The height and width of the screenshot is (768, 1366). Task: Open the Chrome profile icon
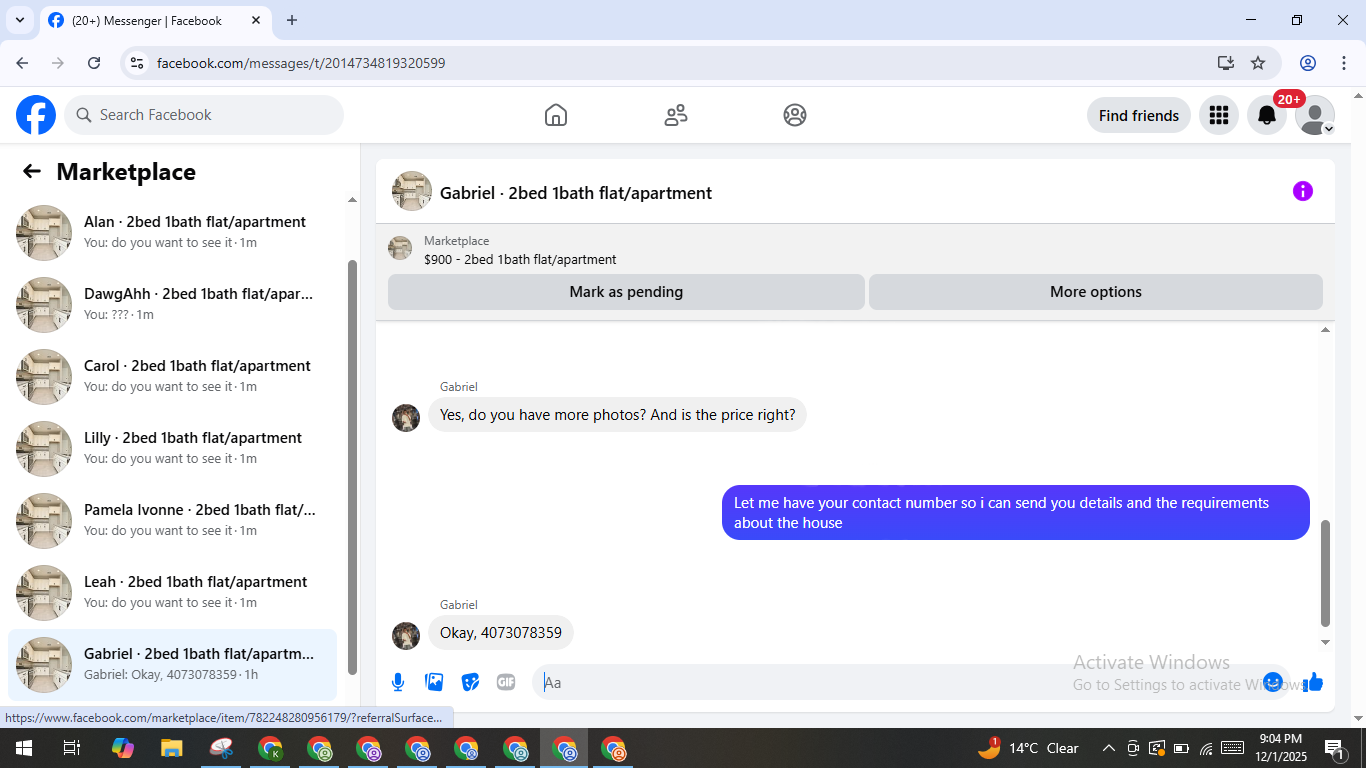(1308, 63)
